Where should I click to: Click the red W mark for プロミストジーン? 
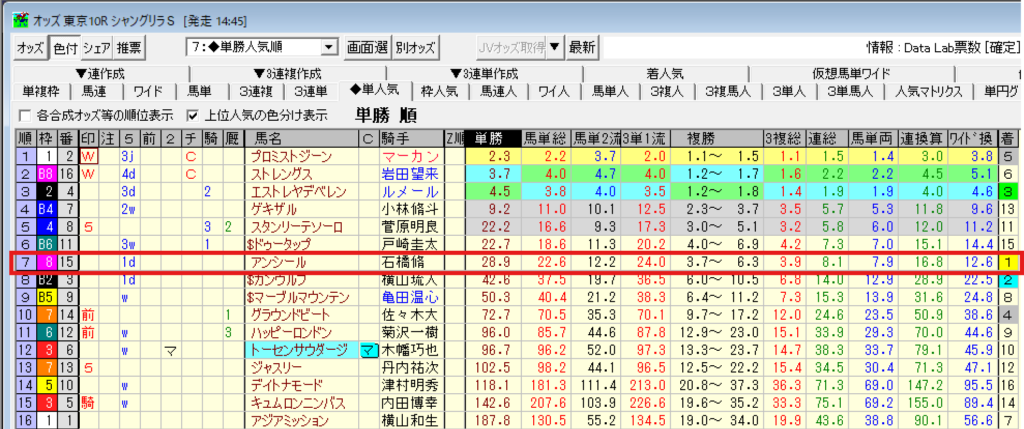pyautogui.click(x=88, y=157)
